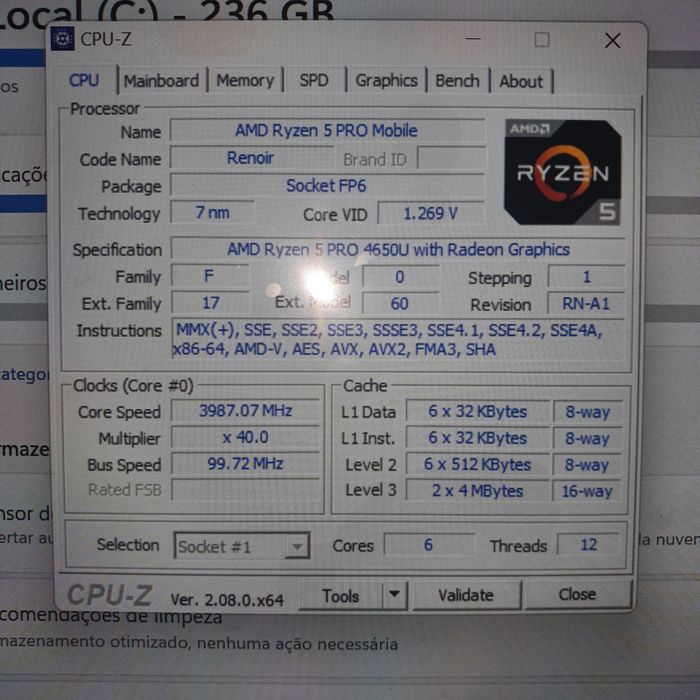
Task: Click the Ext. Model value '60'
Action: point(400,304)
